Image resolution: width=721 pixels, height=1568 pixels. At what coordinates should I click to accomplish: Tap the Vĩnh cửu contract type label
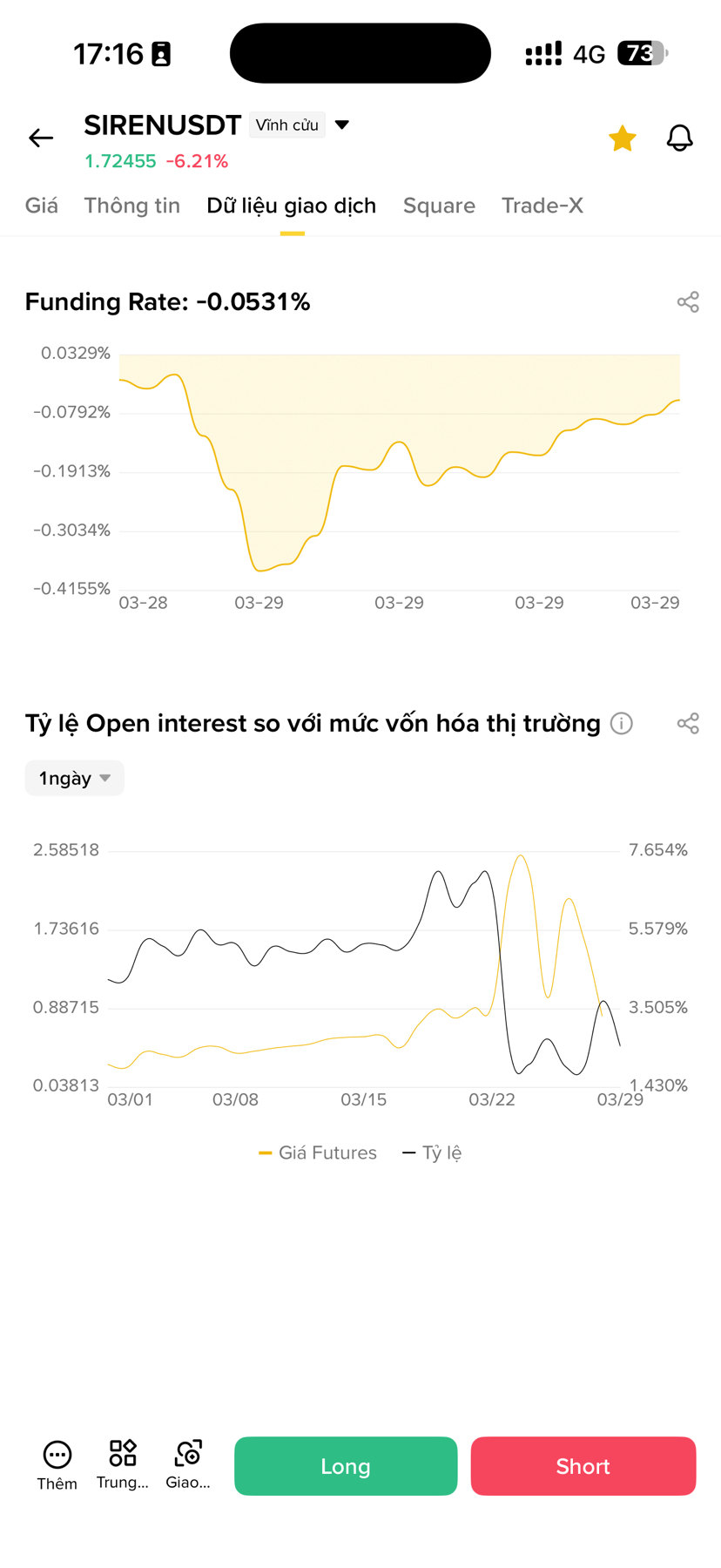pos(286,125)
